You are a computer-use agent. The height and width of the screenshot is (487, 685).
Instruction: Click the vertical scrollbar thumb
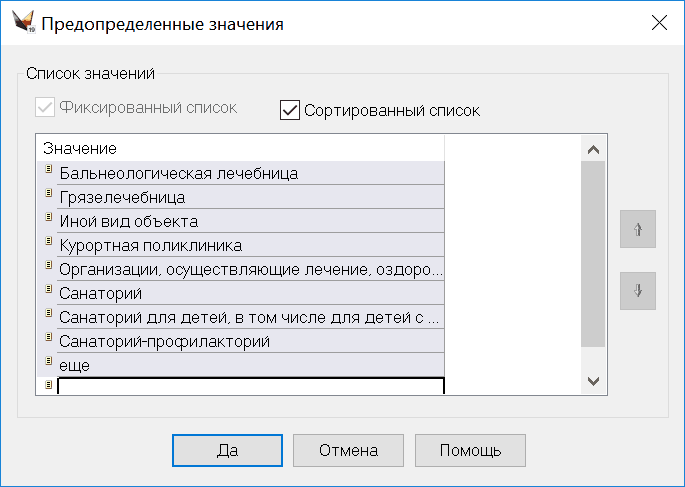point(593,254)
